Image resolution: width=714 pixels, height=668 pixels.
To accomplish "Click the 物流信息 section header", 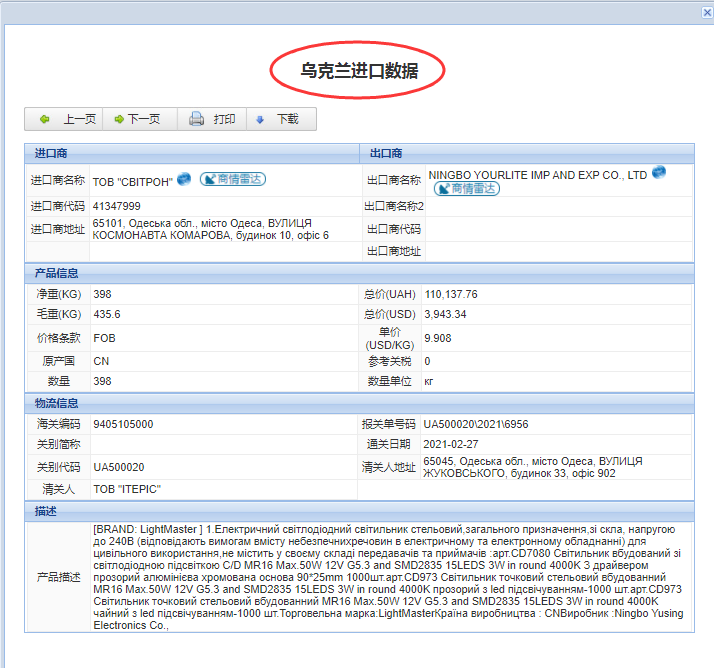I will pyautogui.click(x=57, y=403).
